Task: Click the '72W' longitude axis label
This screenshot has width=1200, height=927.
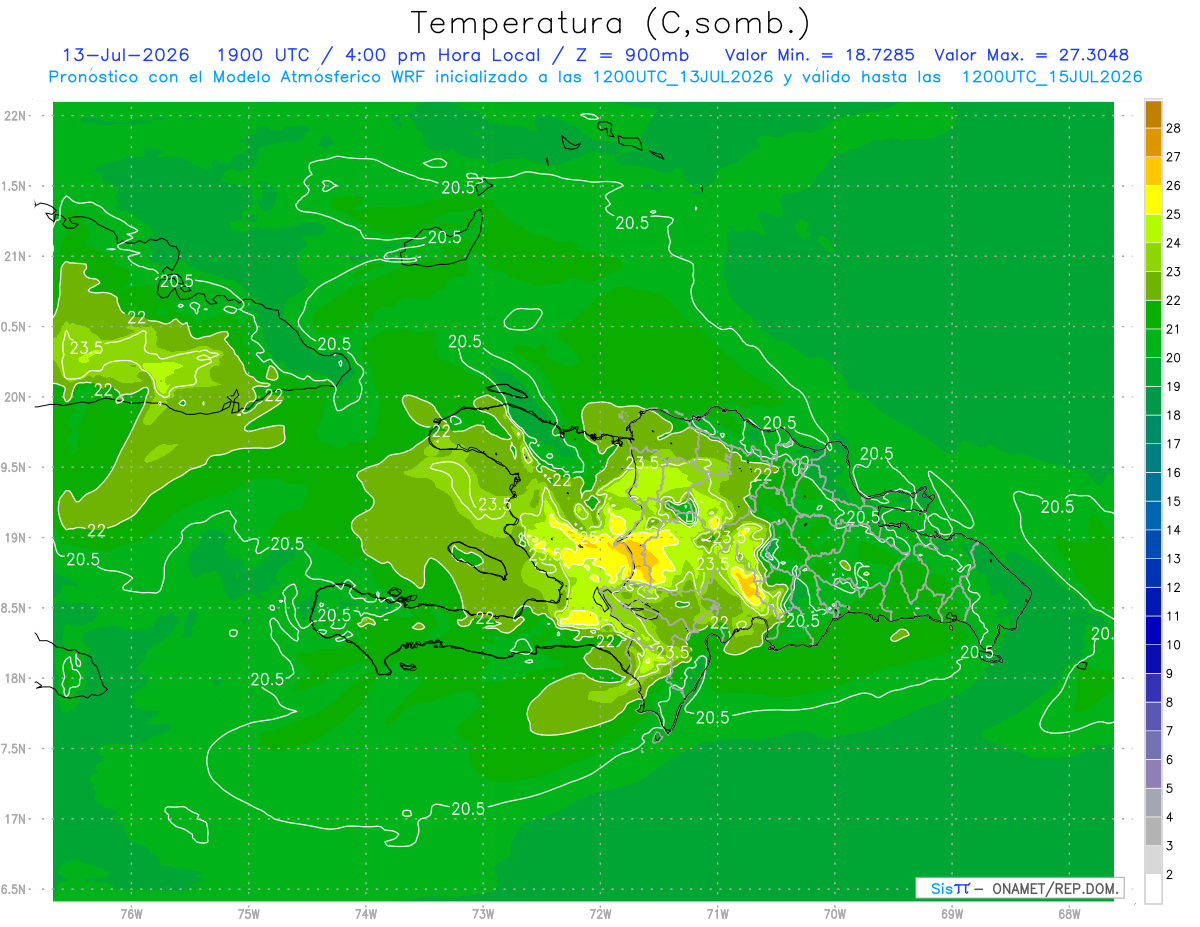Action: (600, 913)
